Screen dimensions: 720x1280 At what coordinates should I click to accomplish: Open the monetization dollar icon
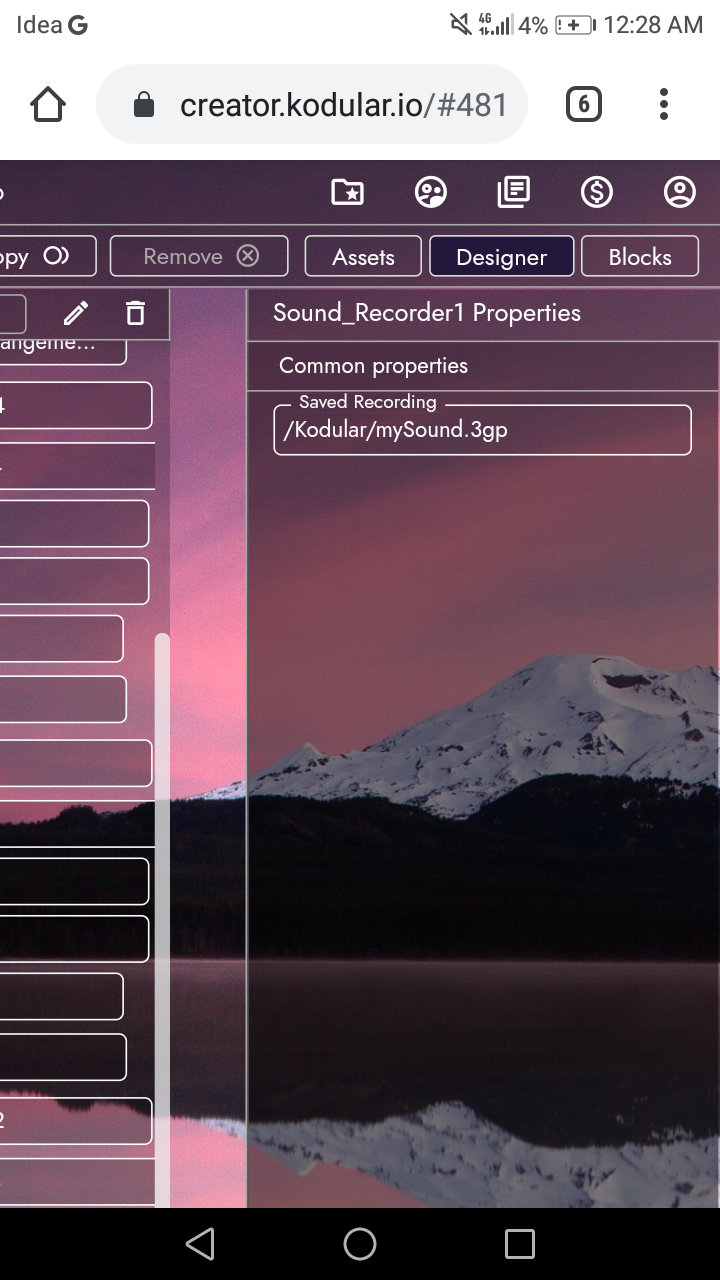(597, 192)
